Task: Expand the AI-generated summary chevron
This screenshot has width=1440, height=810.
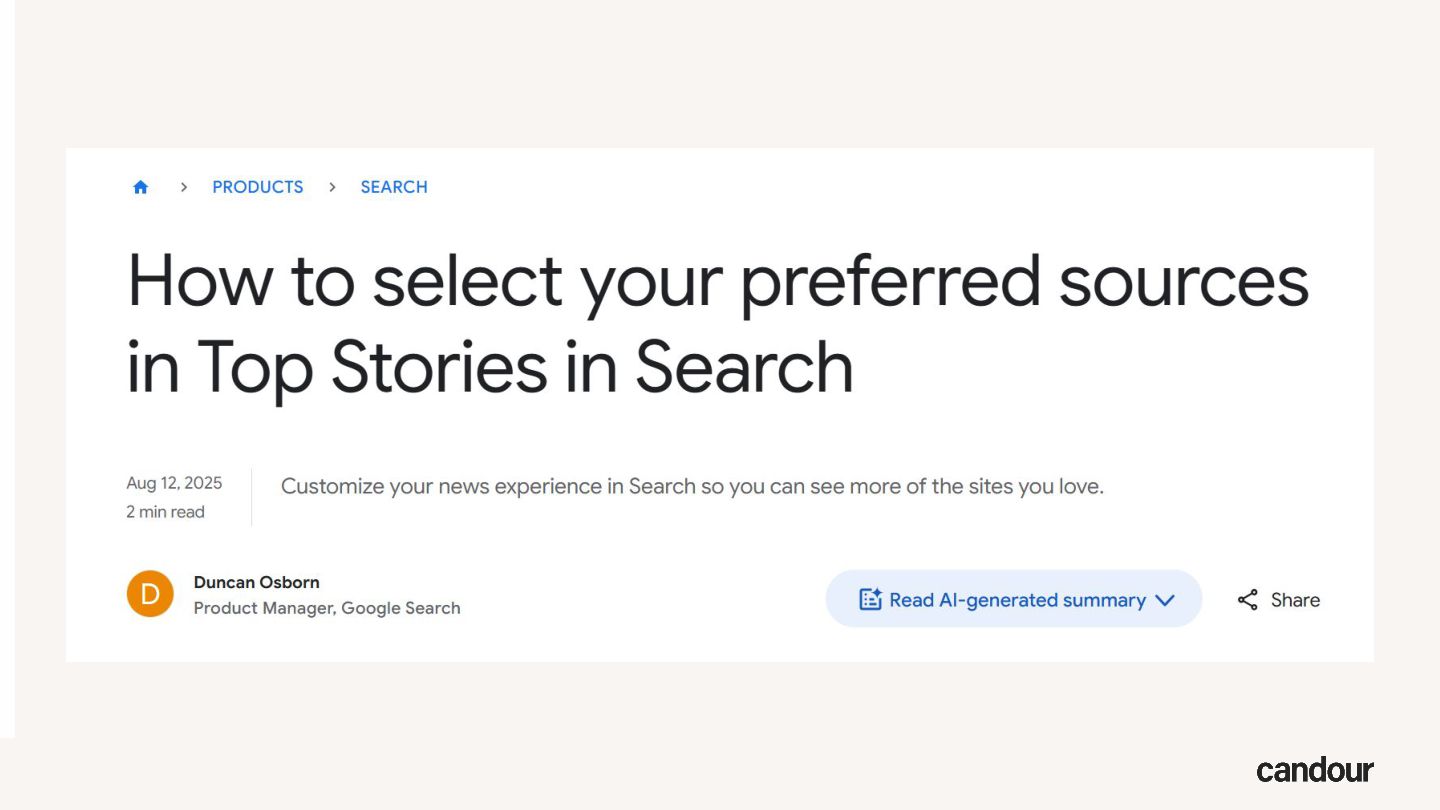Action: (1164, 600)
